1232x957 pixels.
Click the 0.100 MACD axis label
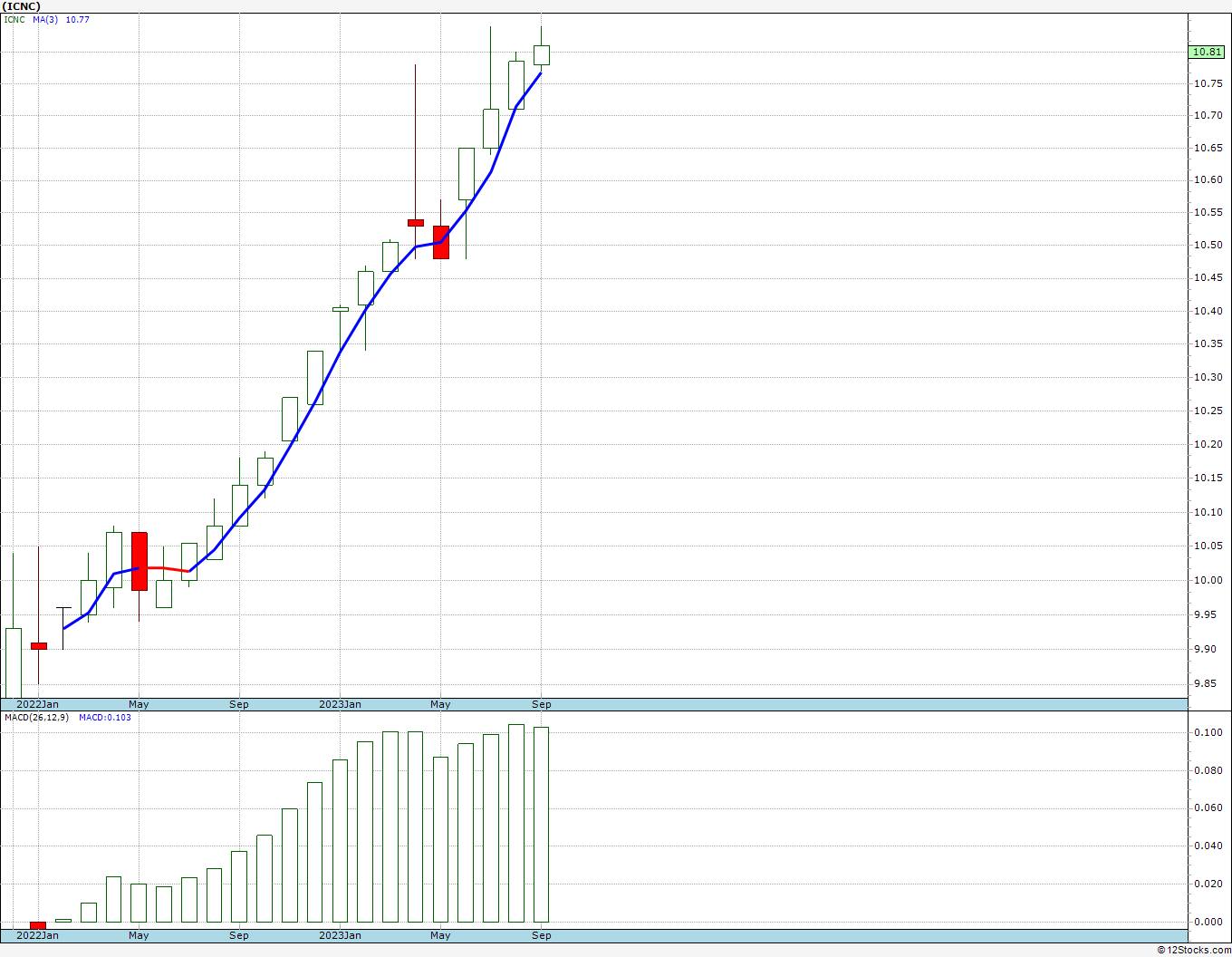coord(1207,732)
